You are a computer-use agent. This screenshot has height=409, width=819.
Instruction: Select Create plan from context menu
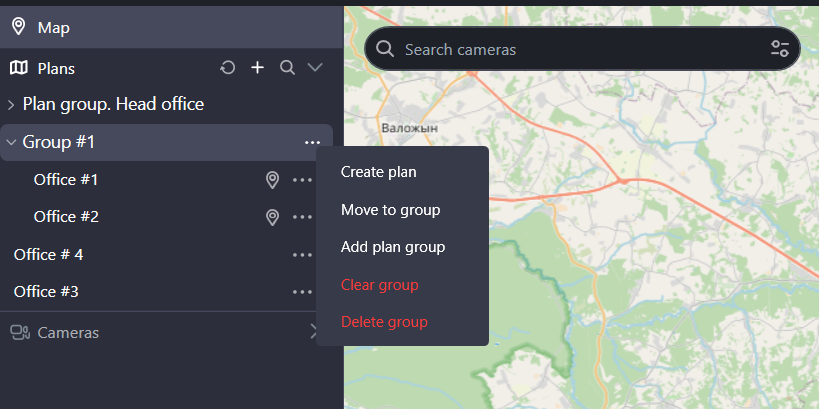click(x=378, y=172)
